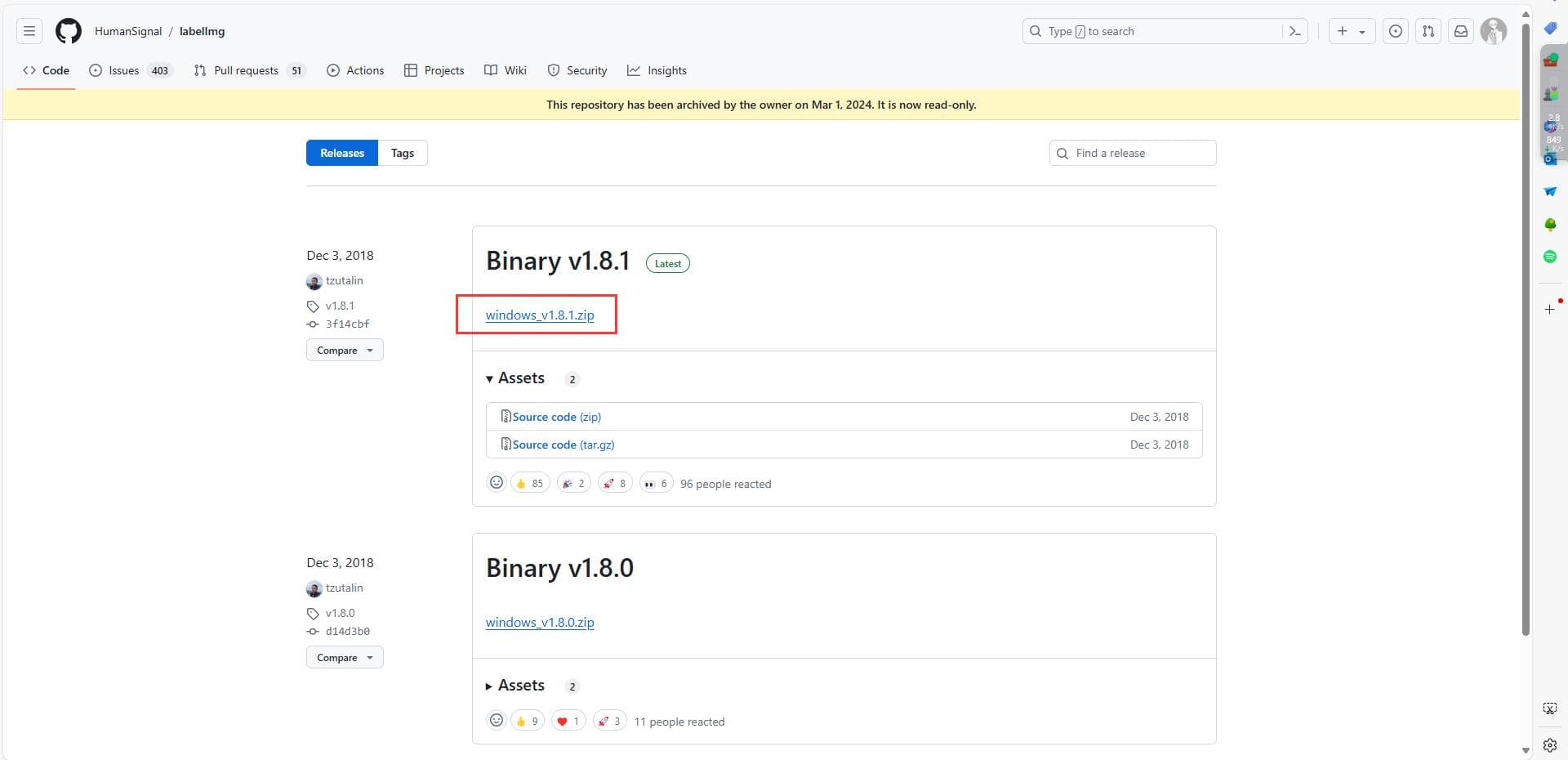Click the eyes reaction with 6
This screenshot has height=760, width=1568.
click(x=656, y=483)
